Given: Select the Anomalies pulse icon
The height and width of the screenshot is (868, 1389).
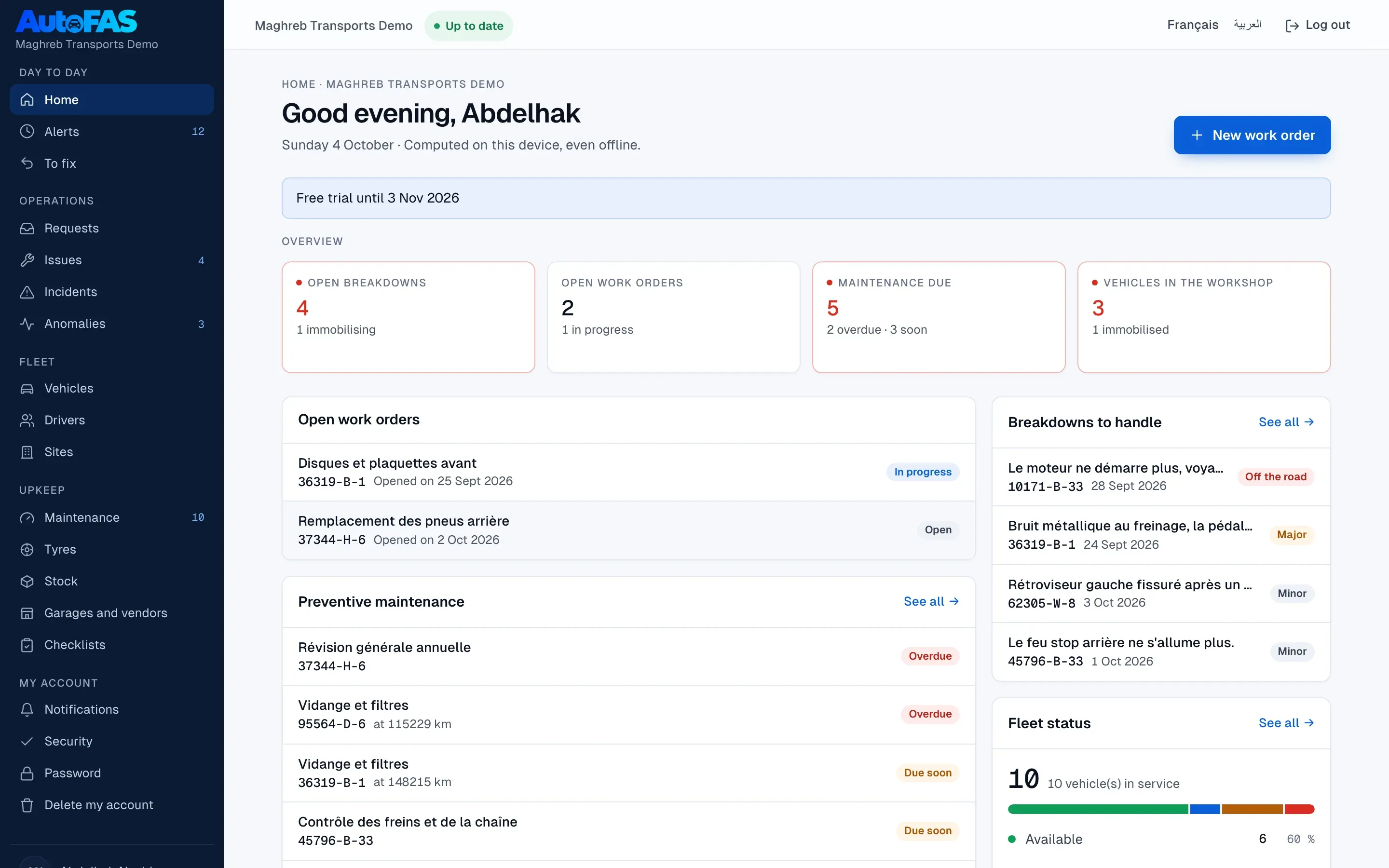Looking at the screenshot, I should (x=27, y=324).
